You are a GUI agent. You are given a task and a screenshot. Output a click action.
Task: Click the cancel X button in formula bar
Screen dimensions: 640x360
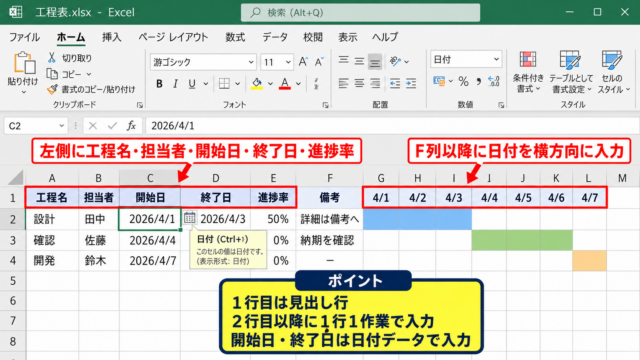click(93, 126)
